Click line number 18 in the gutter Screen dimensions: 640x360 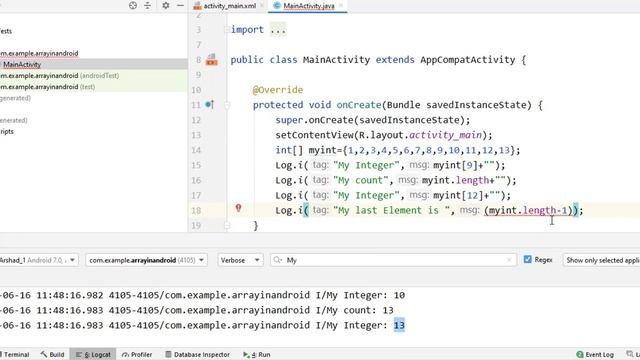click(x=196, y=211)
